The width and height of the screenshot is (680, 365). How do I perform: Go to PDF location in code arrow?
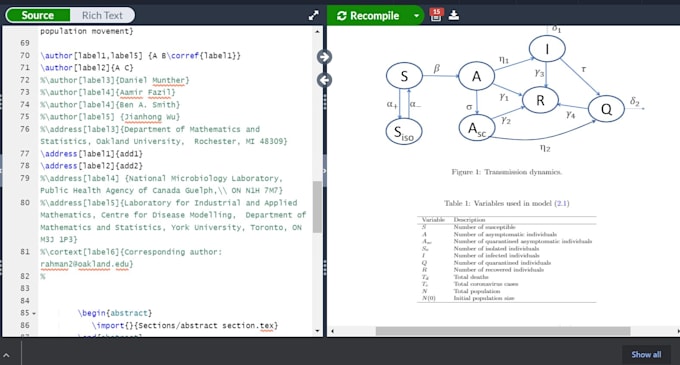pos(324,80)
